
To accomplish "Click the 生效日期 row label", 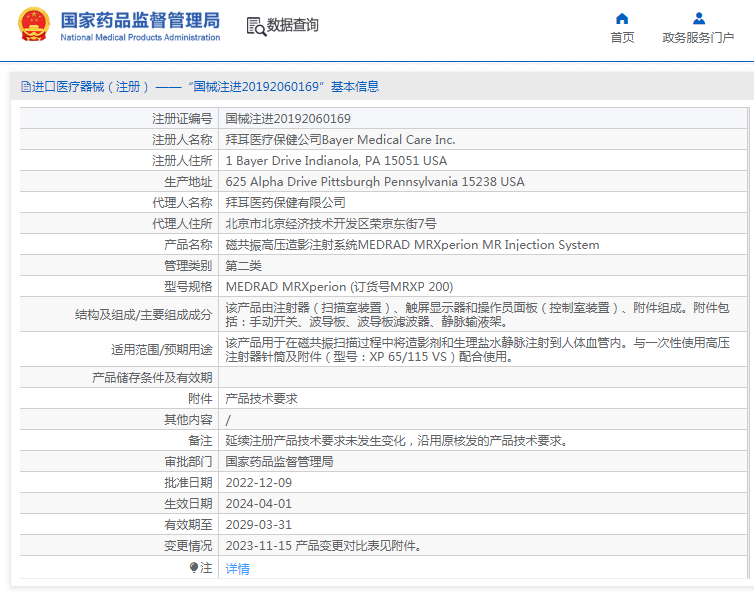I will pos(188,504).
